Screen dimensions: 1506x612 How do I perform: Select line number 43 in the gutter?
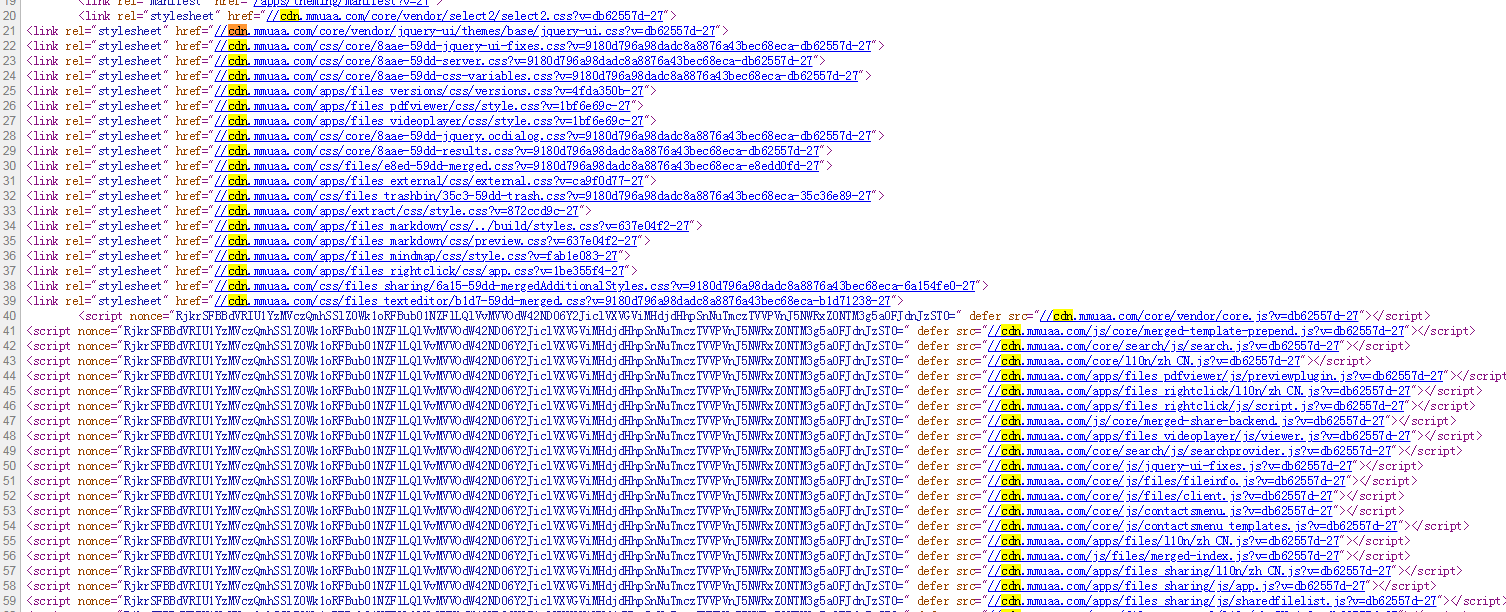pos(11,361)
